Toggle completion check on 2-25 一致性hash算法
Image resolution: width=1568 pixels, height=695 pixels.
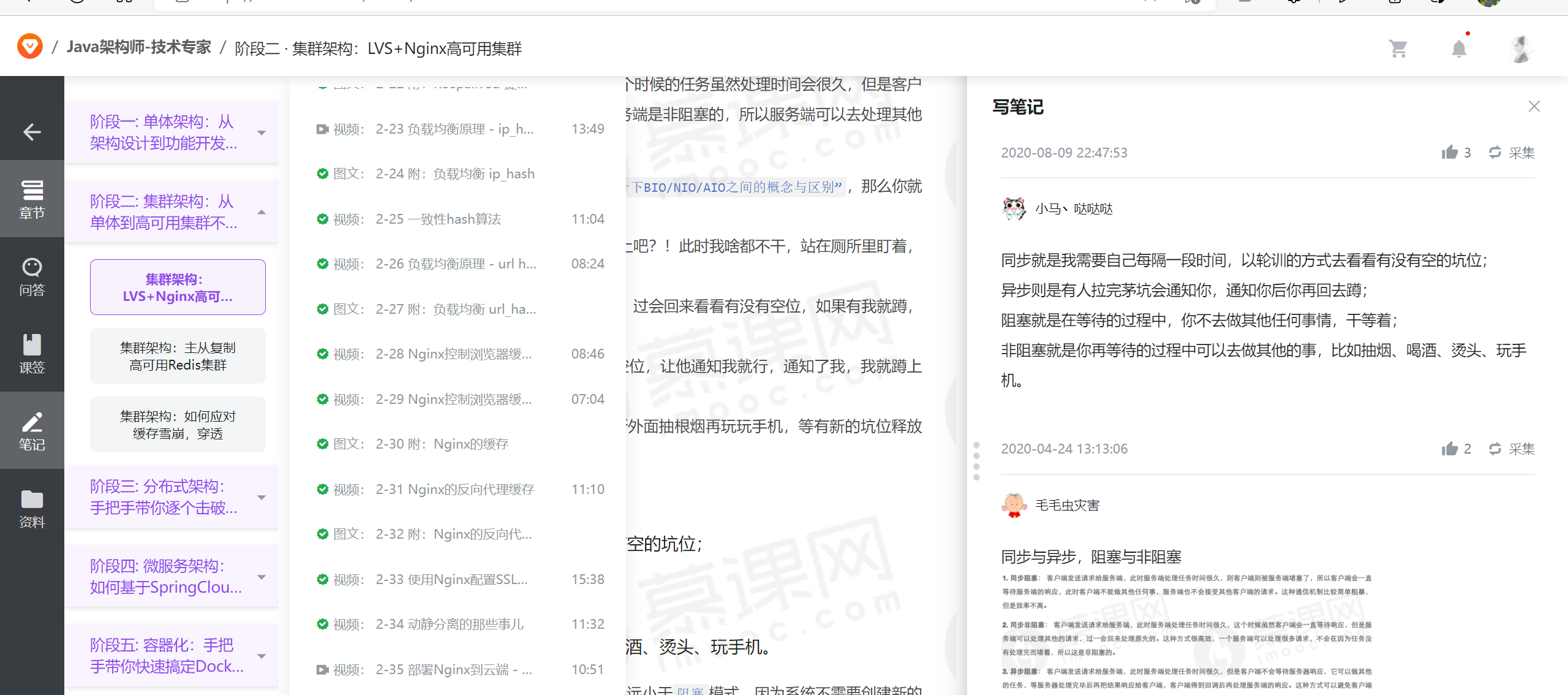point(323,219)
